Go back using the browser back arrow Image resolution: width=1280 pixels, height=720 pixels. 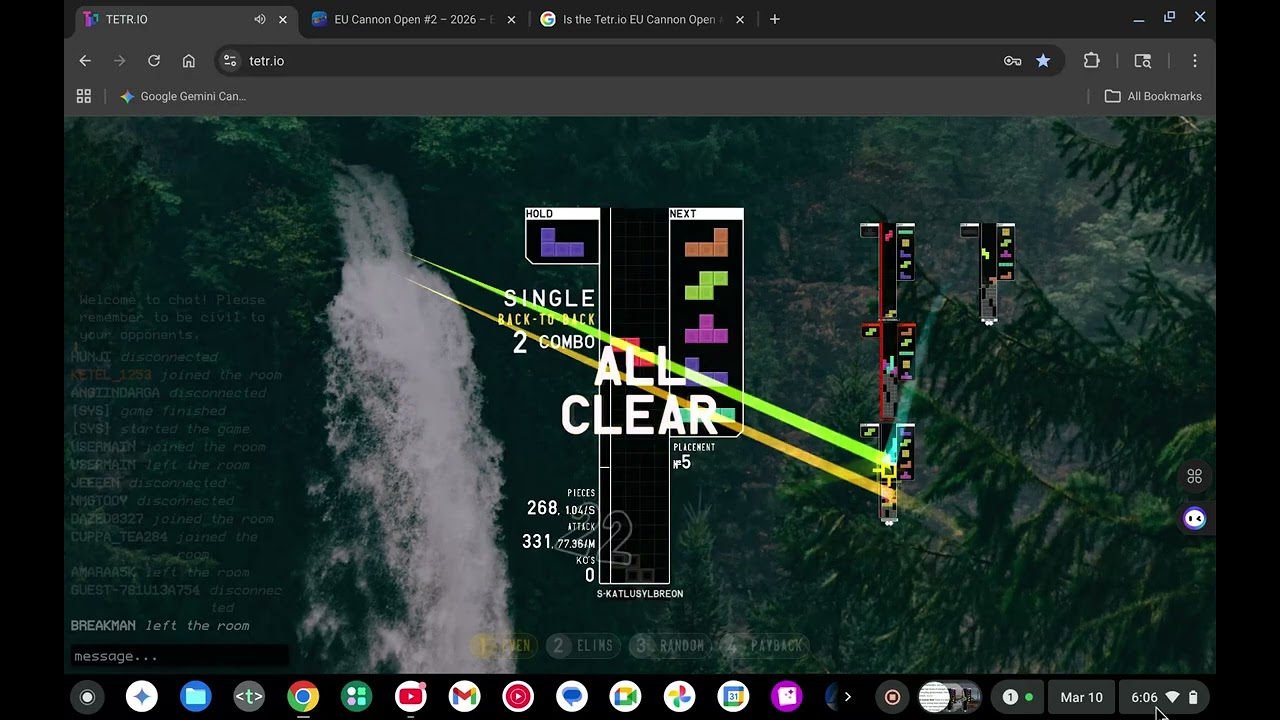click(85, 61)
